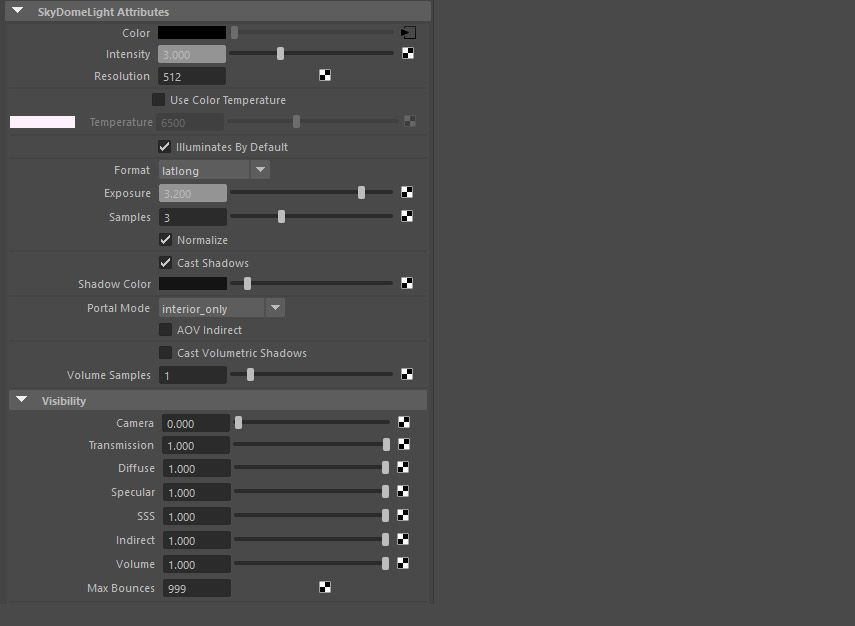
Task: Disable the Cast Shadows checkbox
Action: coord(165,263)
